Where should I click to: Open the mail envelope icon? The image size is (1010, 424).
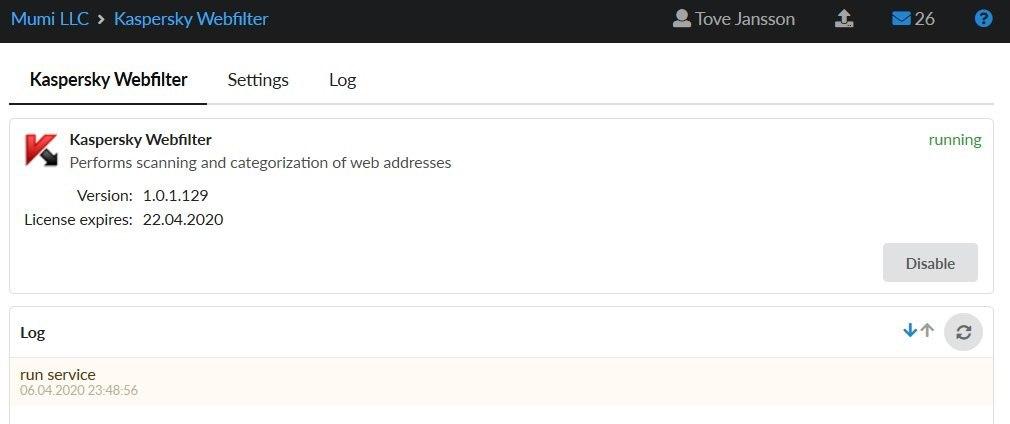(x=901, y=19)
